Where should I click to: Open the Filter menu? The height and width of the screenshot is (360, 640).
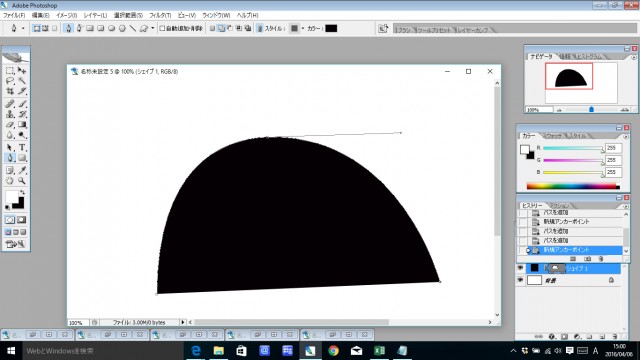[160, 15]
